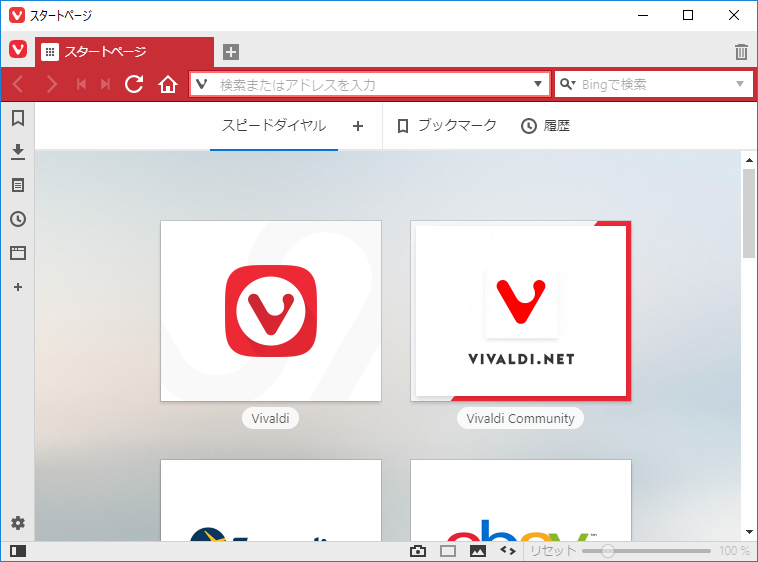758x562 pixels.
Task: Open the Vivaldi menu button
Action: (x=18, y=49)
